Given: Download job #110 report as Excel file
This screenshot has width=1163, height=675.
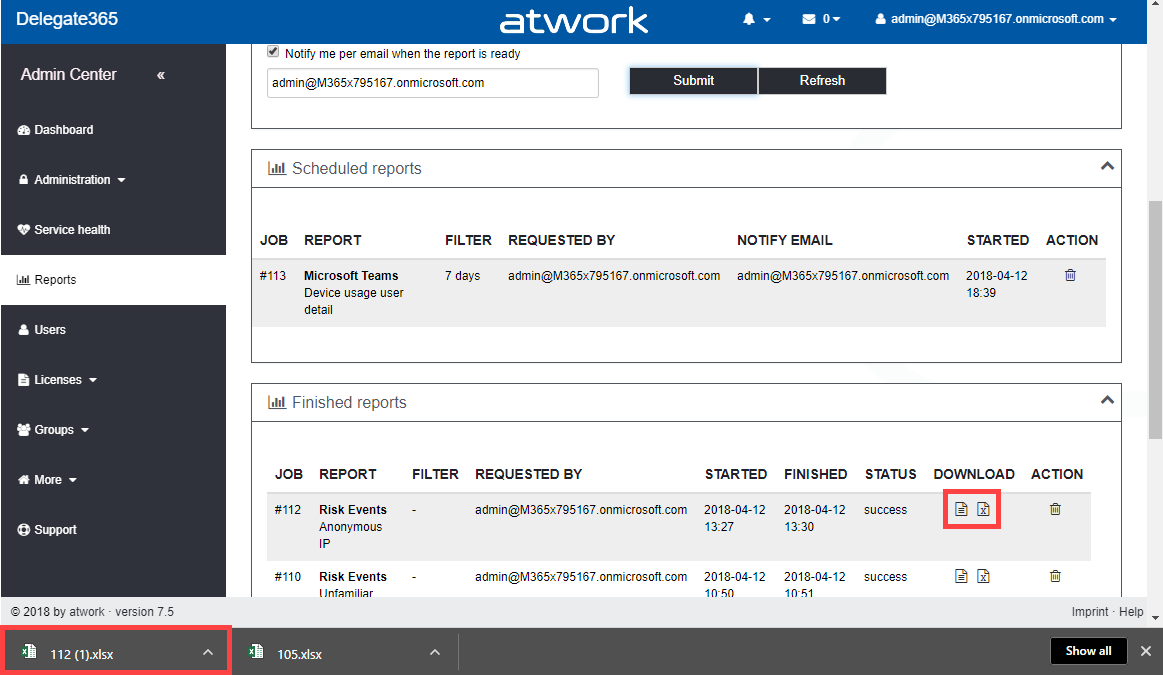Looking at the screenshot, I should click(x=983, y=576).
